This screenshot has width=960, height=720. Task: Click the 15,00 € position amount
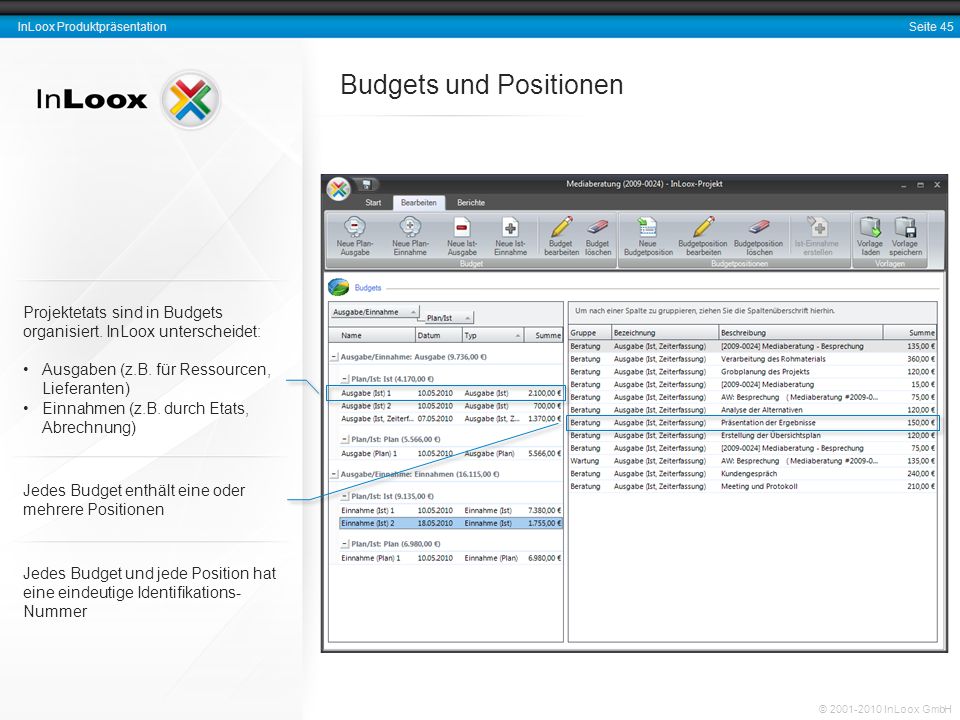coord(923,384)
